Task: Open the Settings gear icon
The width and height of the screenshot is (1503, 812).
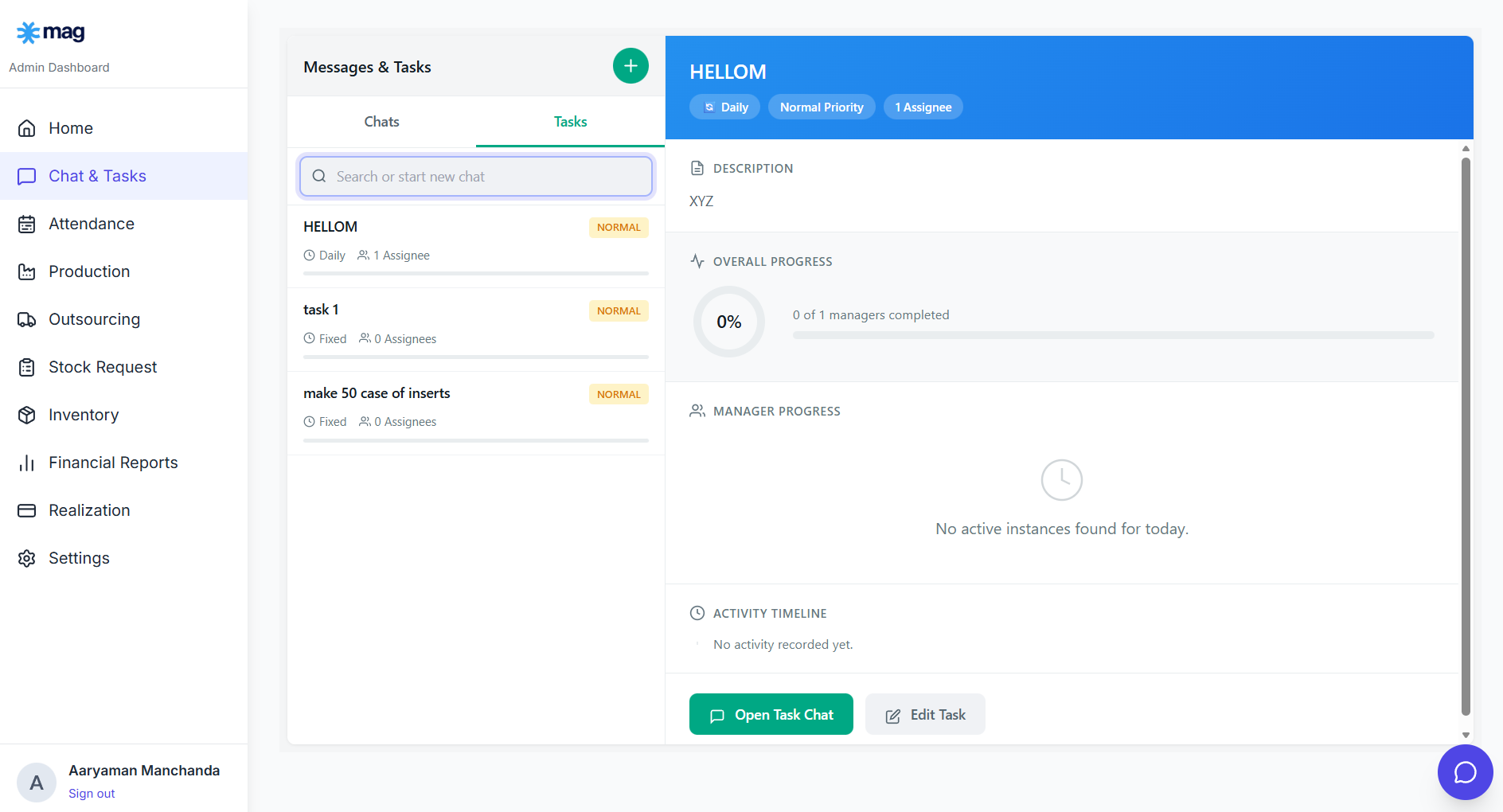Action: coord(27,558)
